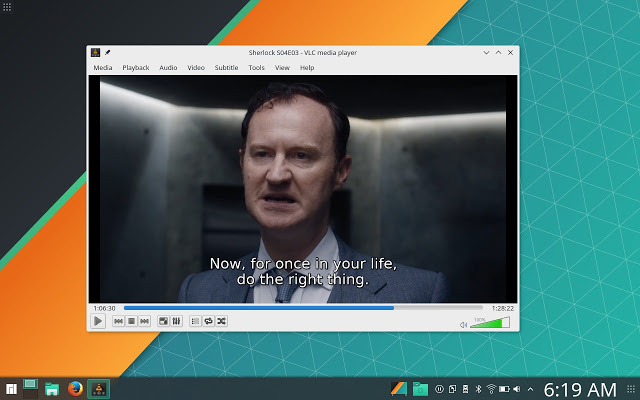
Task: Open the clipboard tray icon
Action: coord(452,389)
